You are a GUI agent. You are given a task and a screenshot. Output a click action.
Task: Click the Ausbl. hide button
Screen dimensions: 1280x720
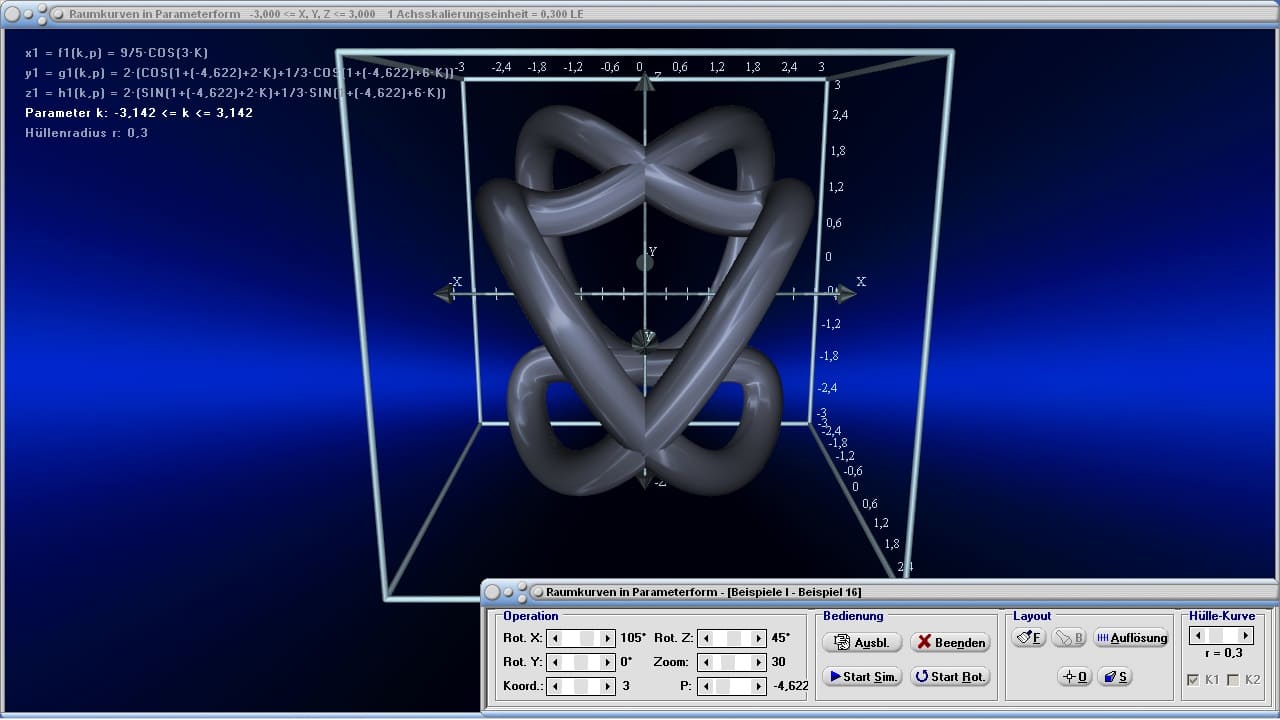[x=862, y=642]
